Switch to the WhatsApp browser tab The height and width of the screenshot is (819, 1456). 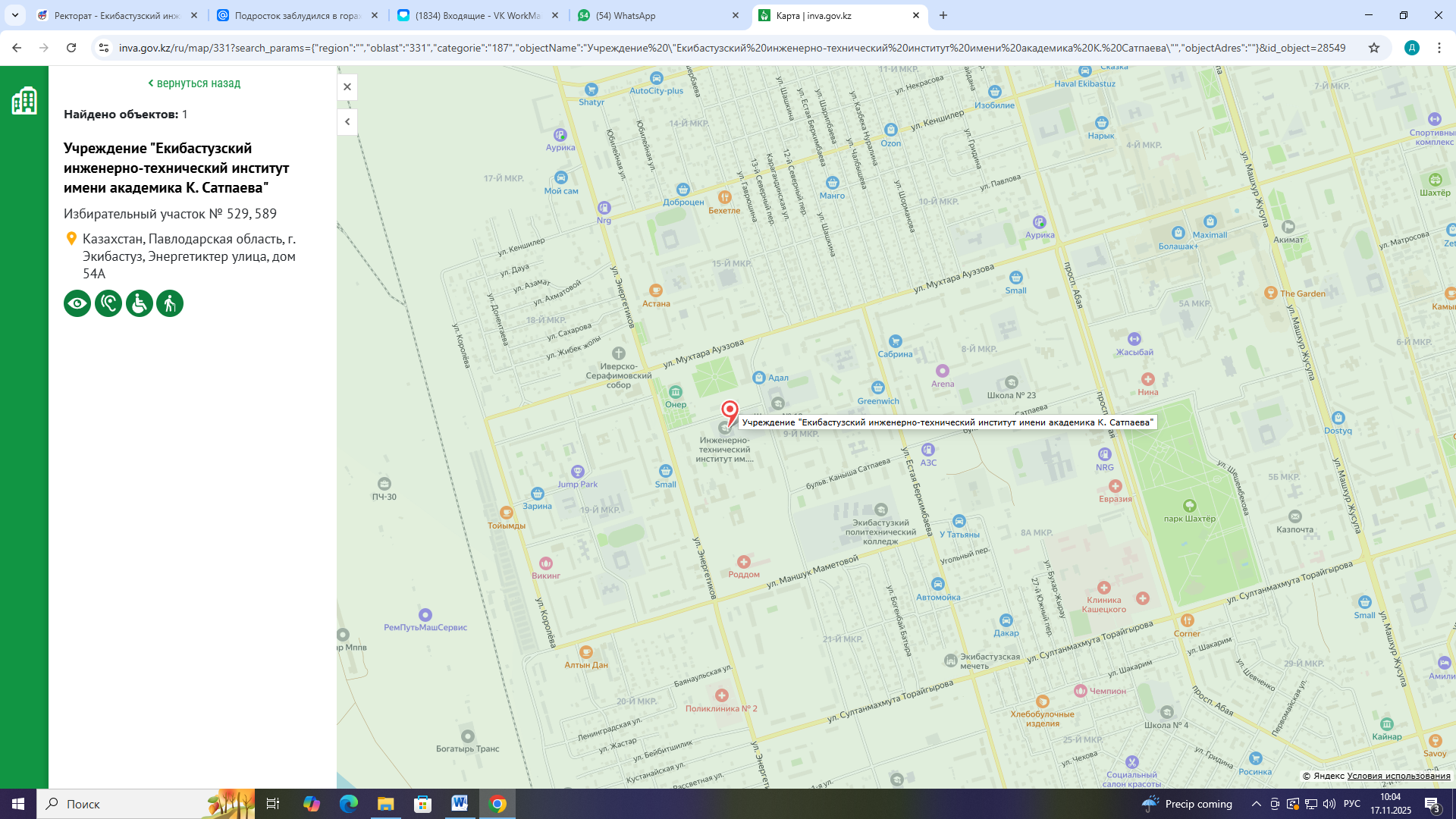[657, 15]
